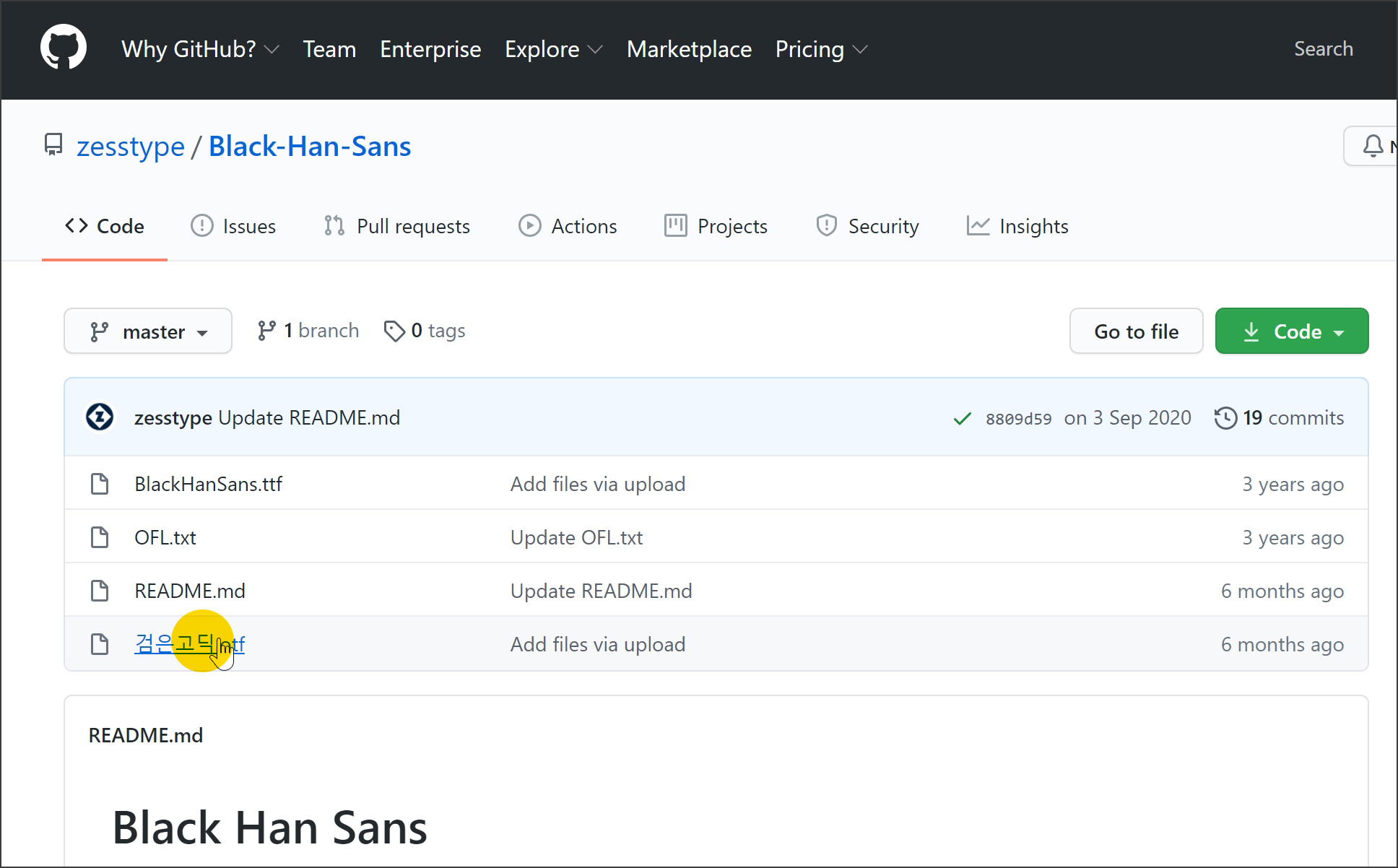
Task: Focus the Search field
Action: 1323,48
